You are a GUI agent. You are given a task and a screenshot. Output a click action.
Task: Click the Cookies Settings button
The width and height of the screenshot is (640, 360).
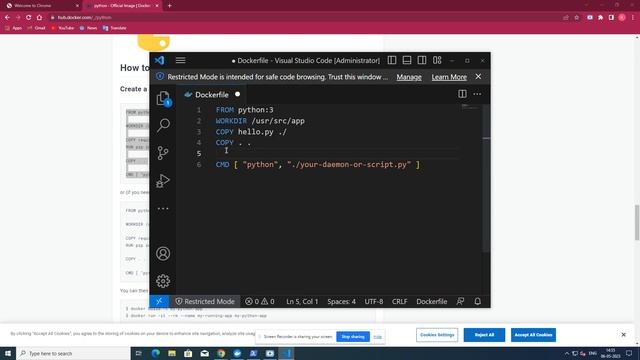pos(437,335)
